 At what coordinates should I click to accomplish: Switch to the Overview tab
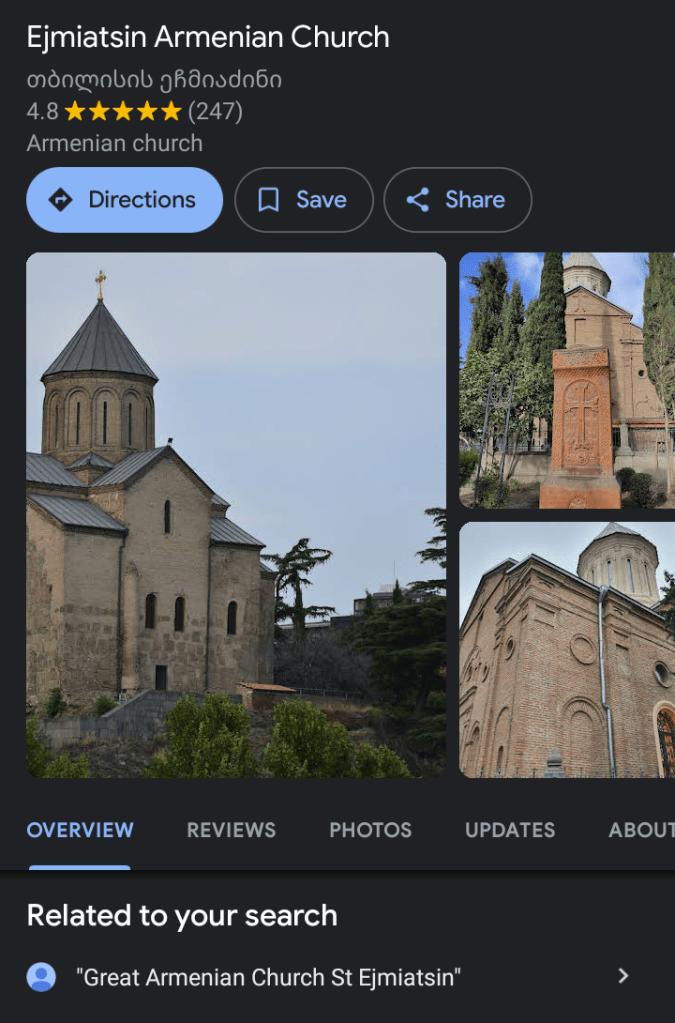pos(80,830)
